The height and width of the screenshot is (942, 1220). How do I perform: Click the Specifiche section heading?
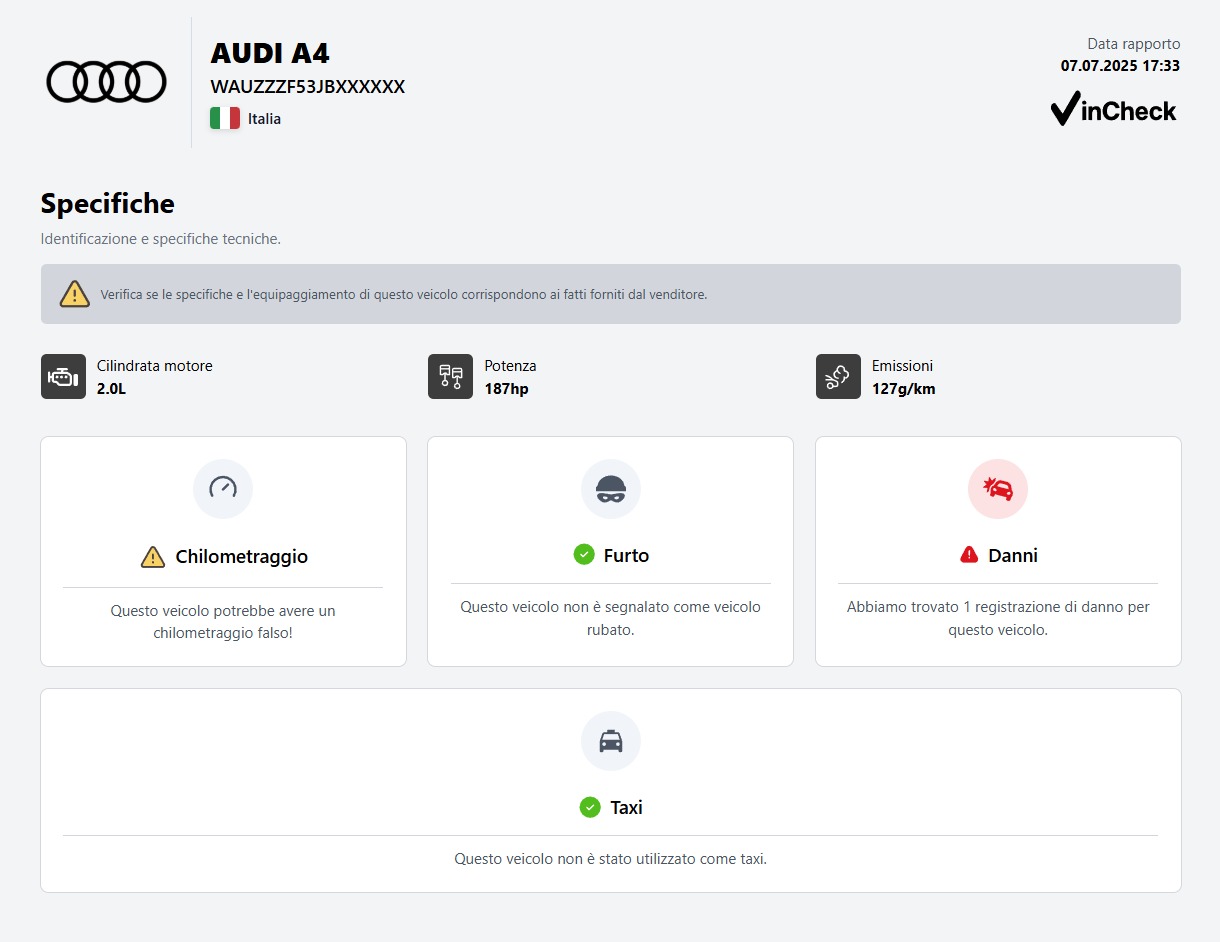tap(107, 204)
